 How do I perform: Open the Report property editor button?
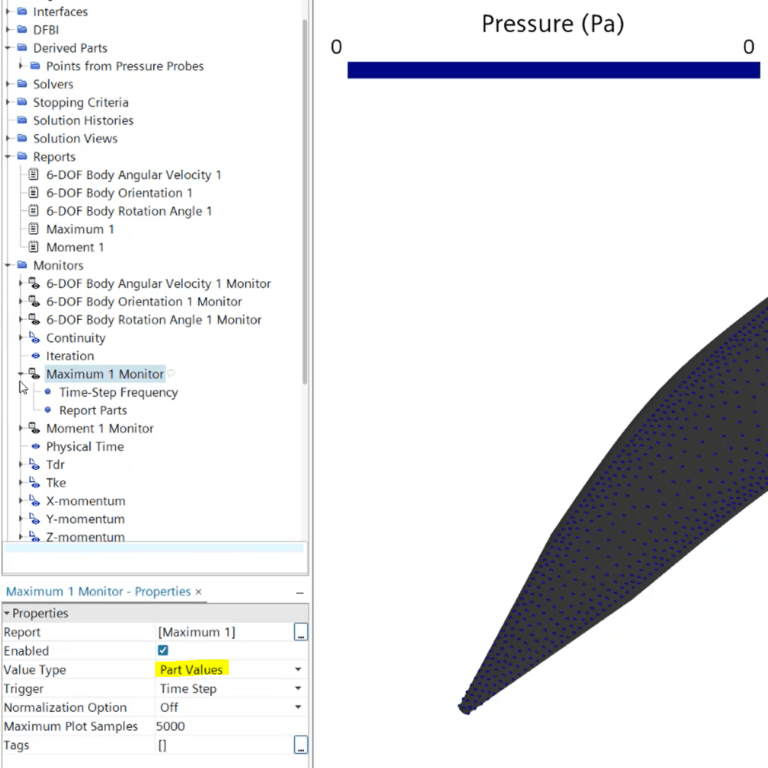pyautogui.click(x=301, y=632)
